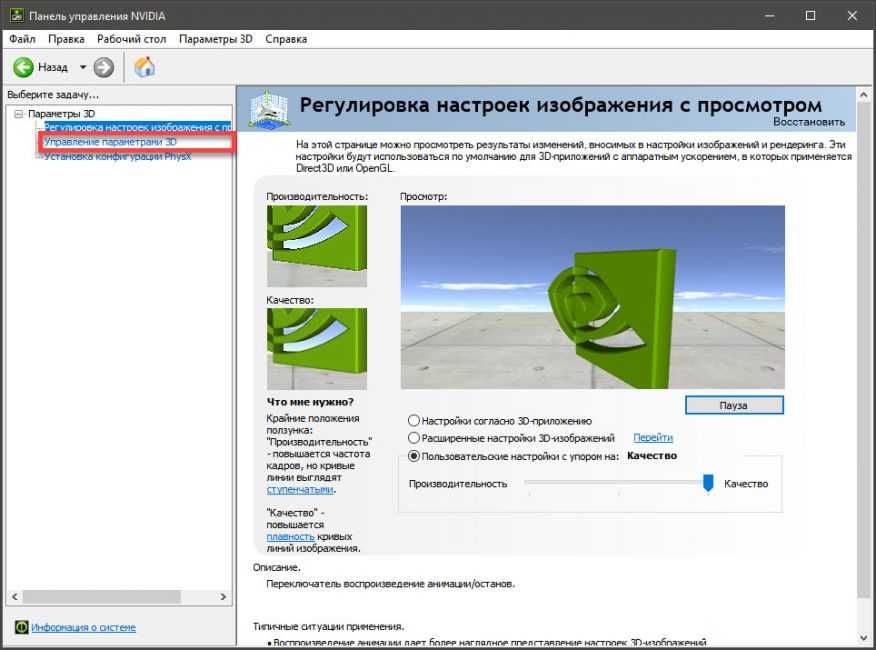
Task: Click the green Back arrow icon
Action: click(23, 67)
